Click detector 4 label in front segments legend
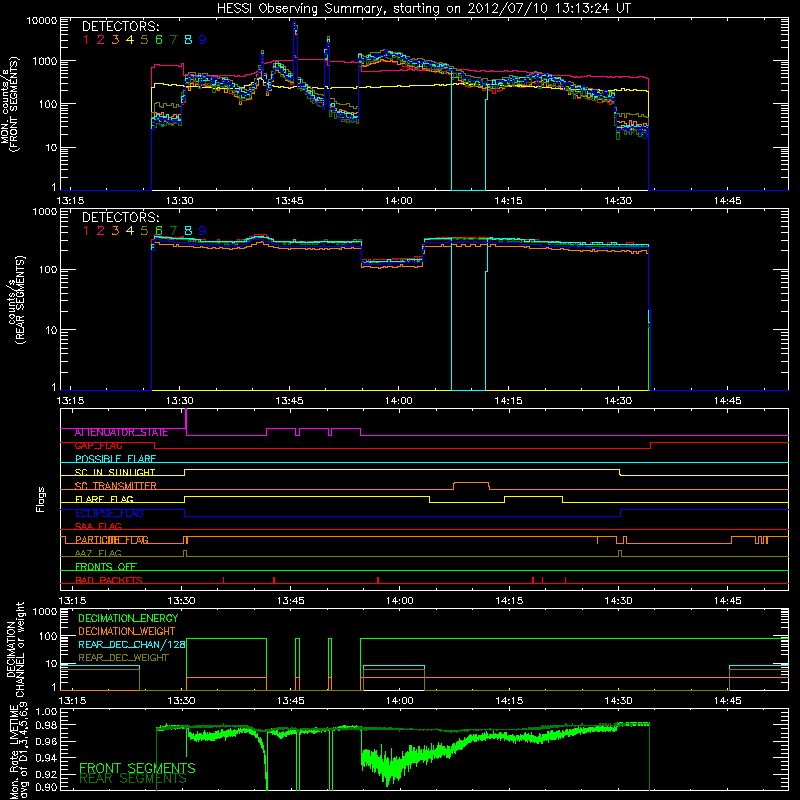This screenshot has width=800, height=800. pos(130,40)
